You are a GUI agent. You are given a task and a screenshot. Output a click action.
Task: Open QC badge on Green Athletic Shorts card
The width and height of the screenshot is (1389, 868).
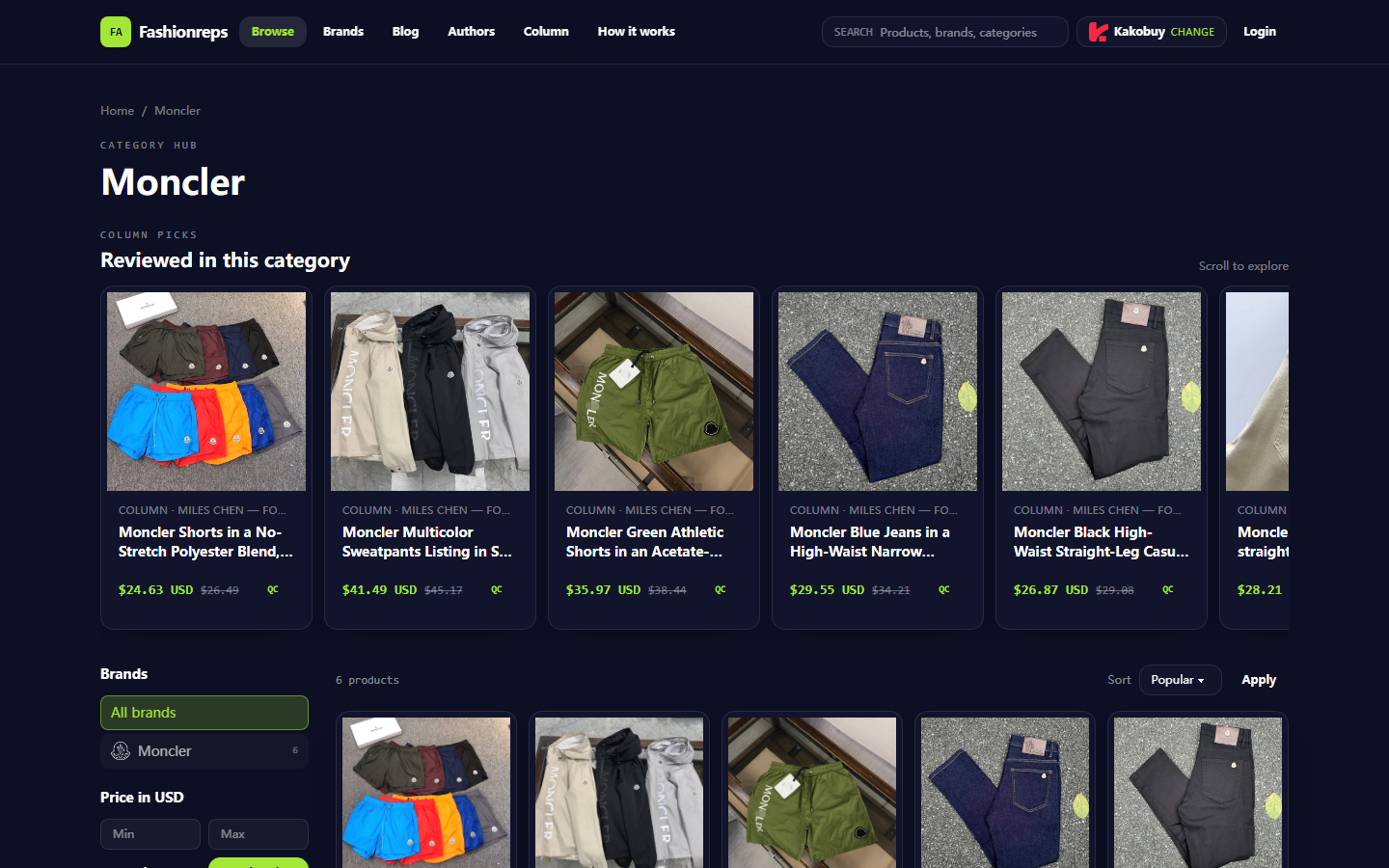point(721,589)
